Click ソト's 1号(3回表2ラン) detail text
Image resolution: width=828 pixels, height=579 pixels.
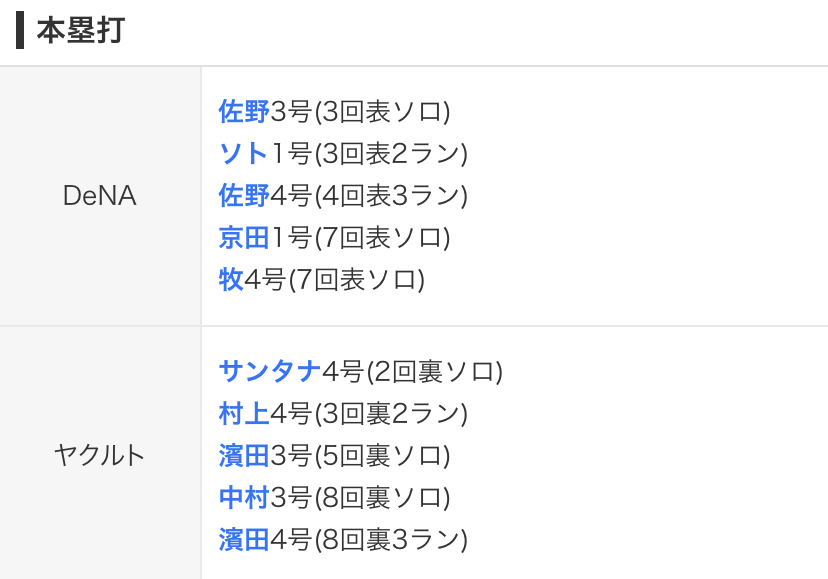point(370,154)
